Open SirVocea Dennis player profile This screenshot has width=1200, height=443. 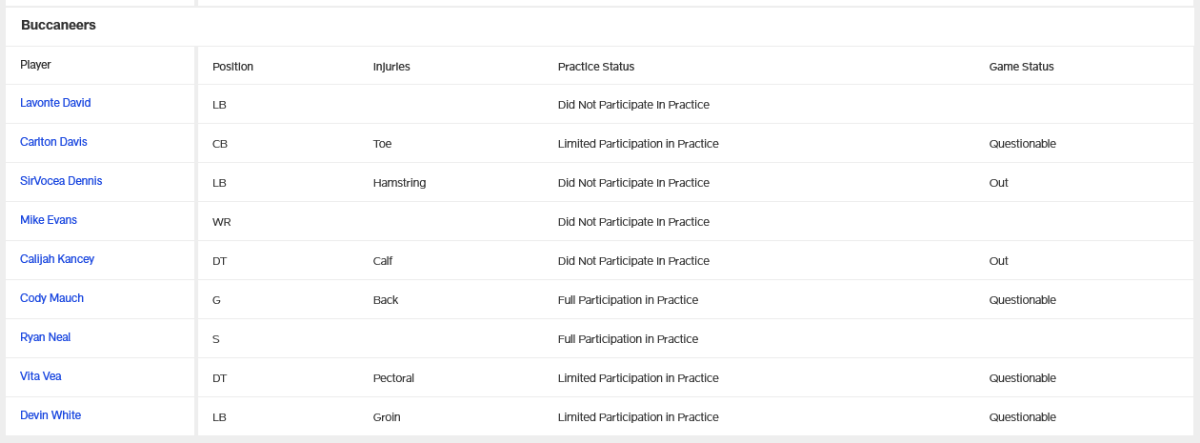(61, 181)
